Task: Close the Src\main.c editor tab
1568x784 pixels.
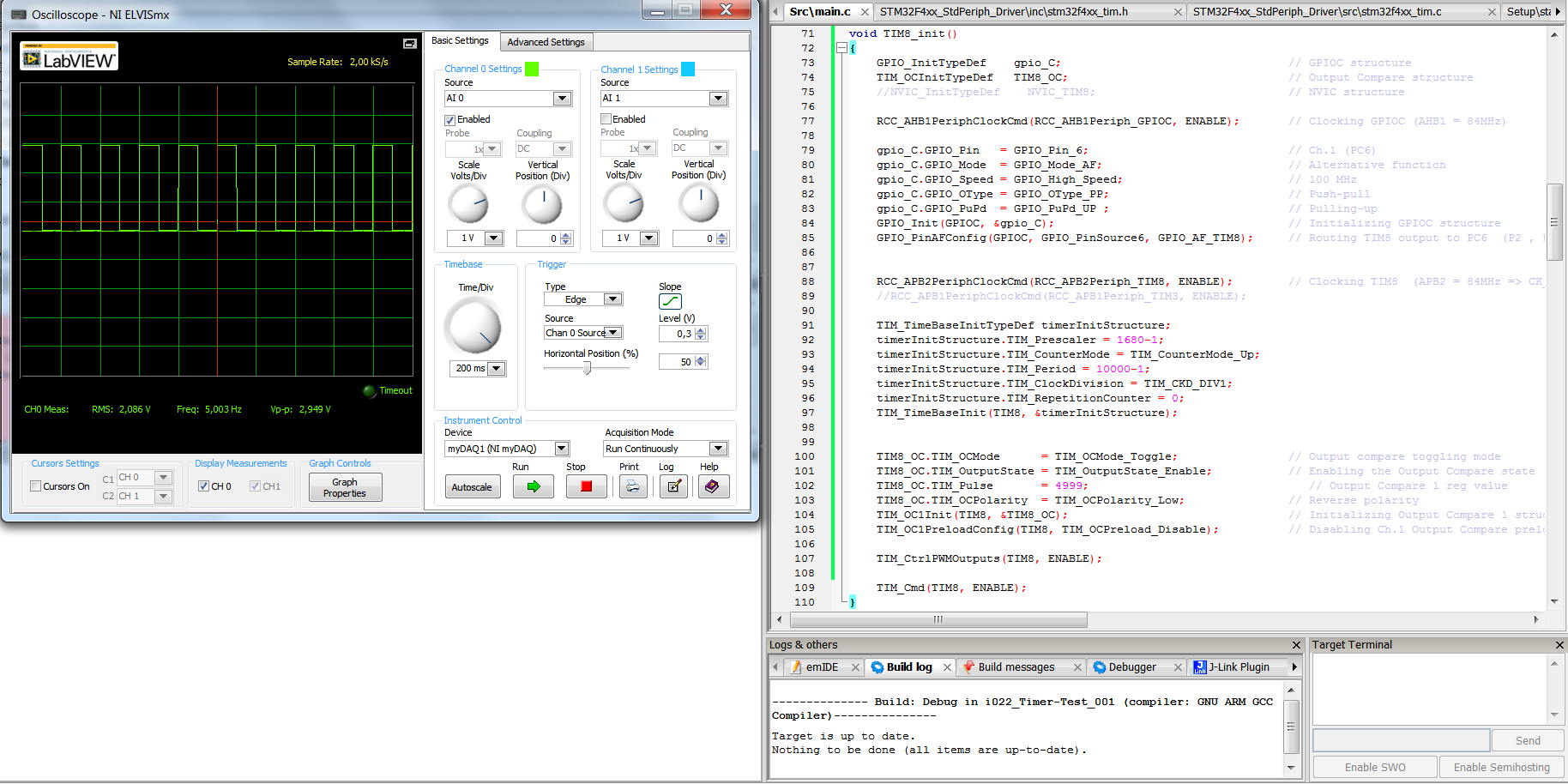Action: coord(865,12)
